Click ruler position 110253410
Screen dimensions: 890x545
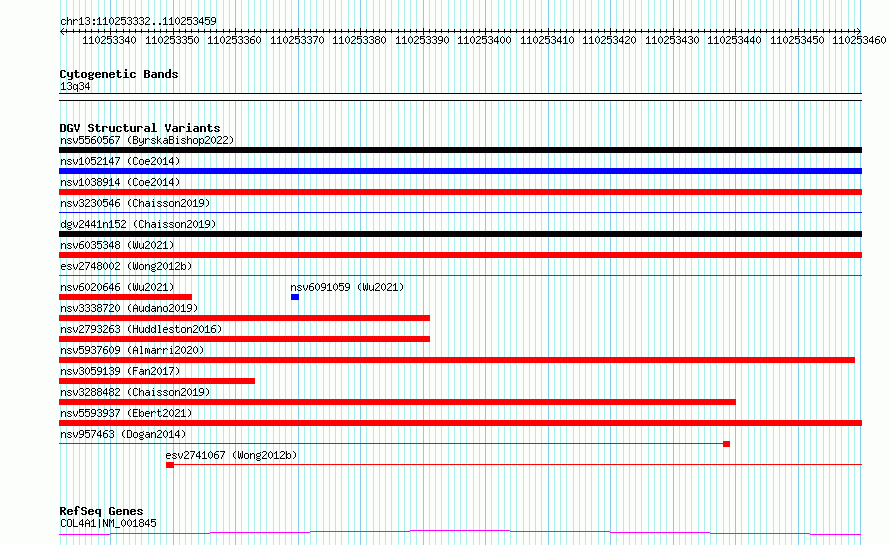547,40
